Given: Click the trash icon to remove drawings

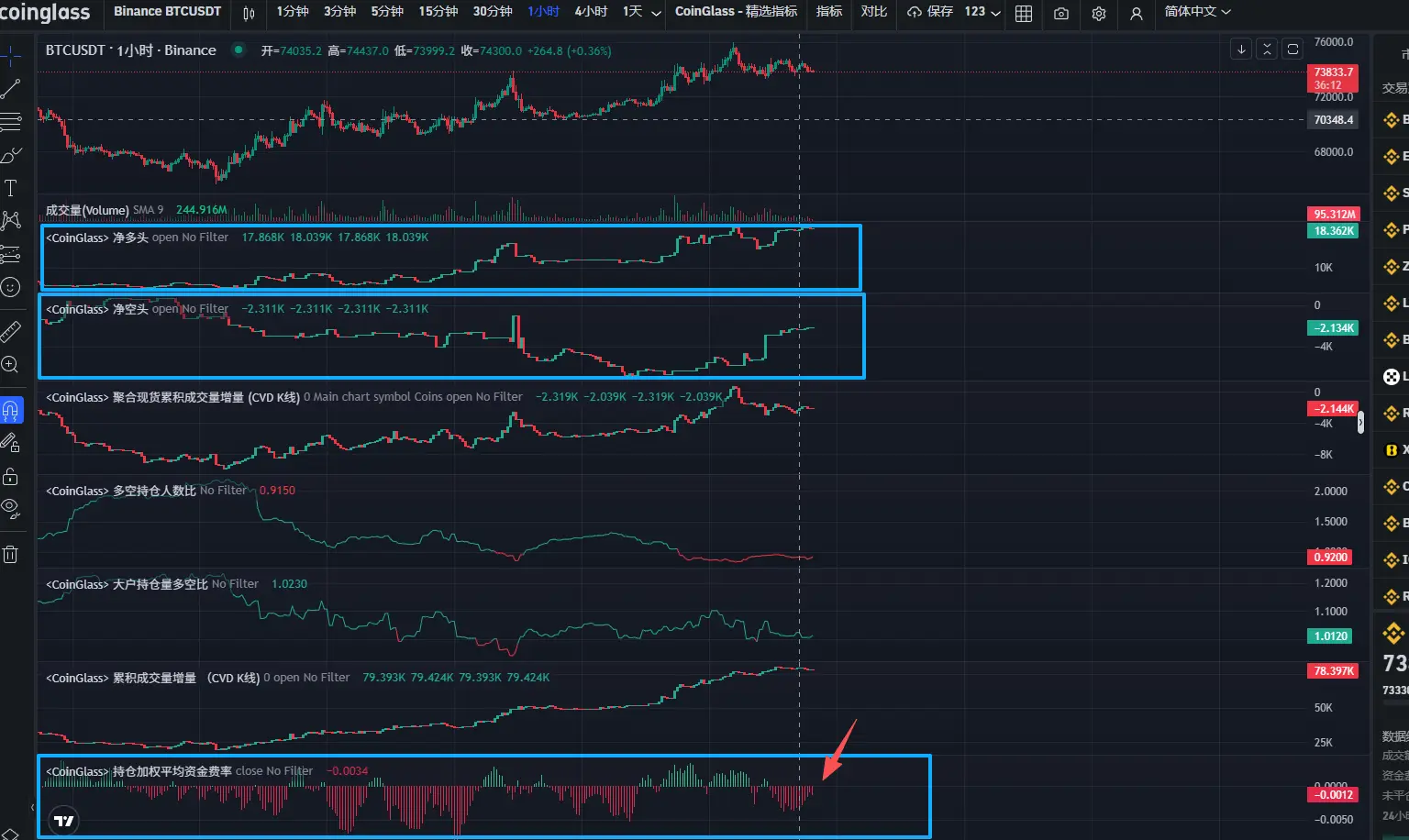Looking at the screenshot, I should (10, 554).
